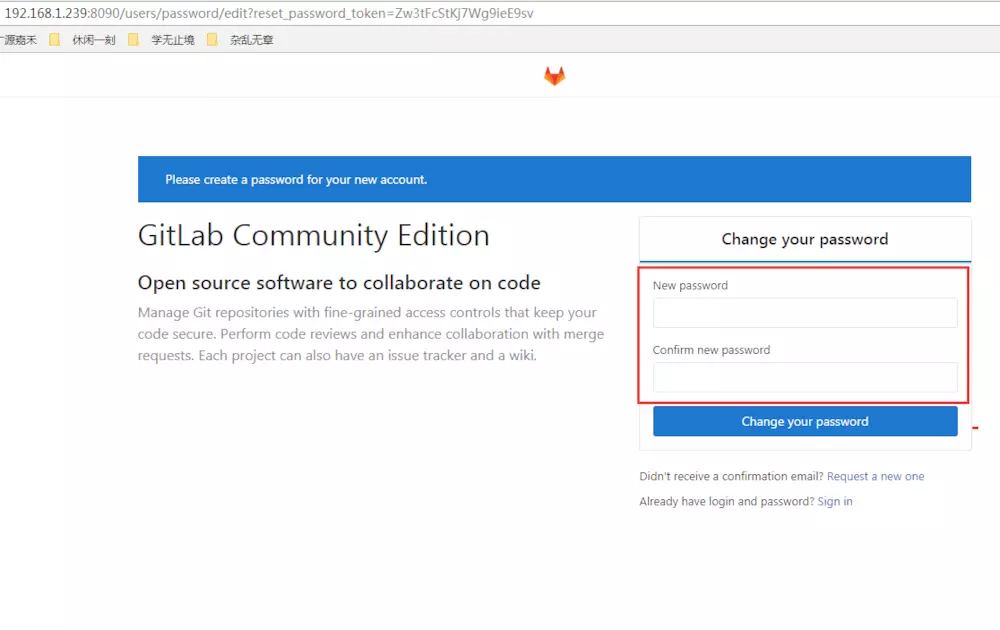Expand the 学无止境 bookmark folder label
Viewport: 1000px width, 630px height.
173,40
